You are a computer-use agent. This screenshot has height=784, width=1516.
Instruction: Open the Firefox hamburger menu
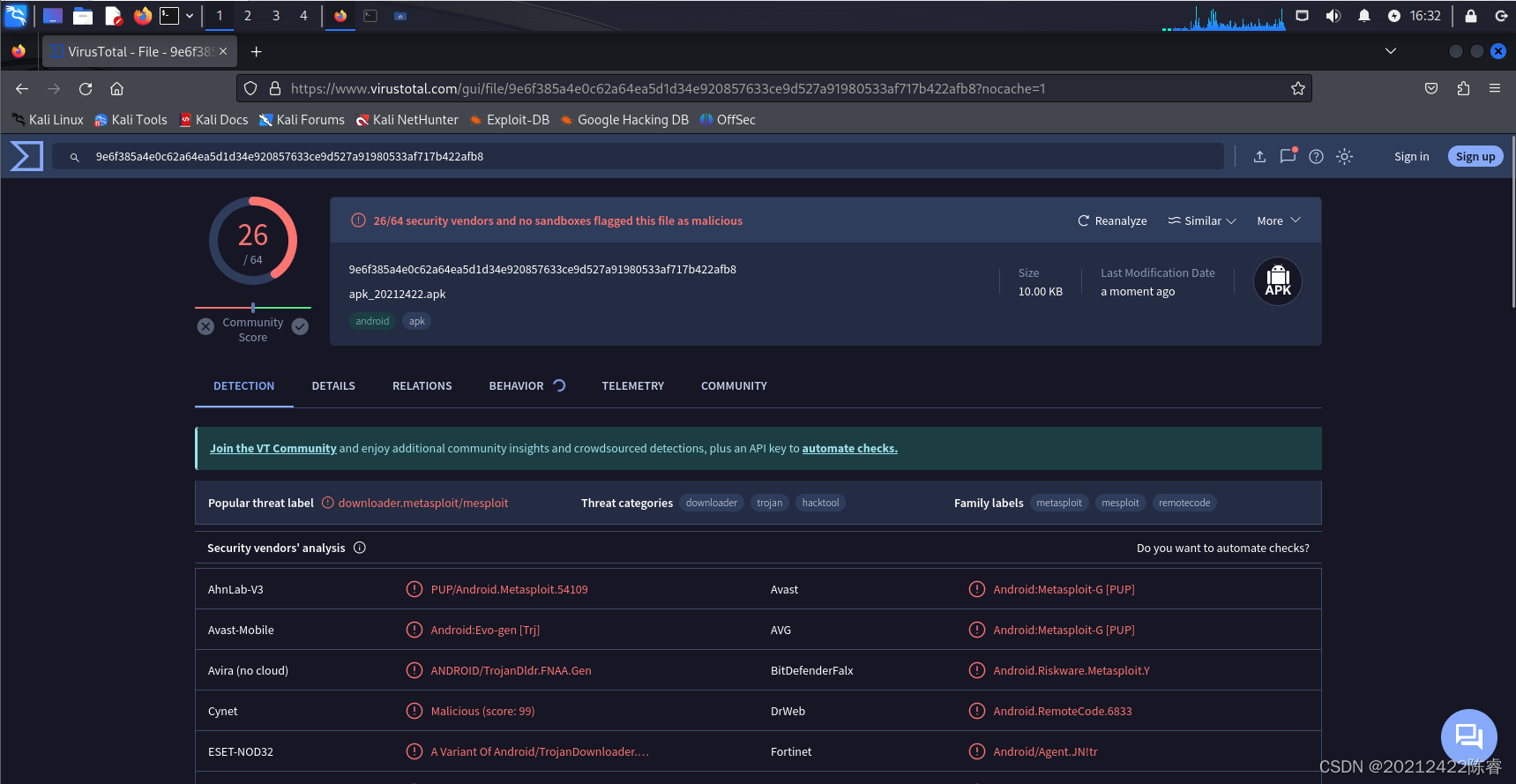[1495, 88]
